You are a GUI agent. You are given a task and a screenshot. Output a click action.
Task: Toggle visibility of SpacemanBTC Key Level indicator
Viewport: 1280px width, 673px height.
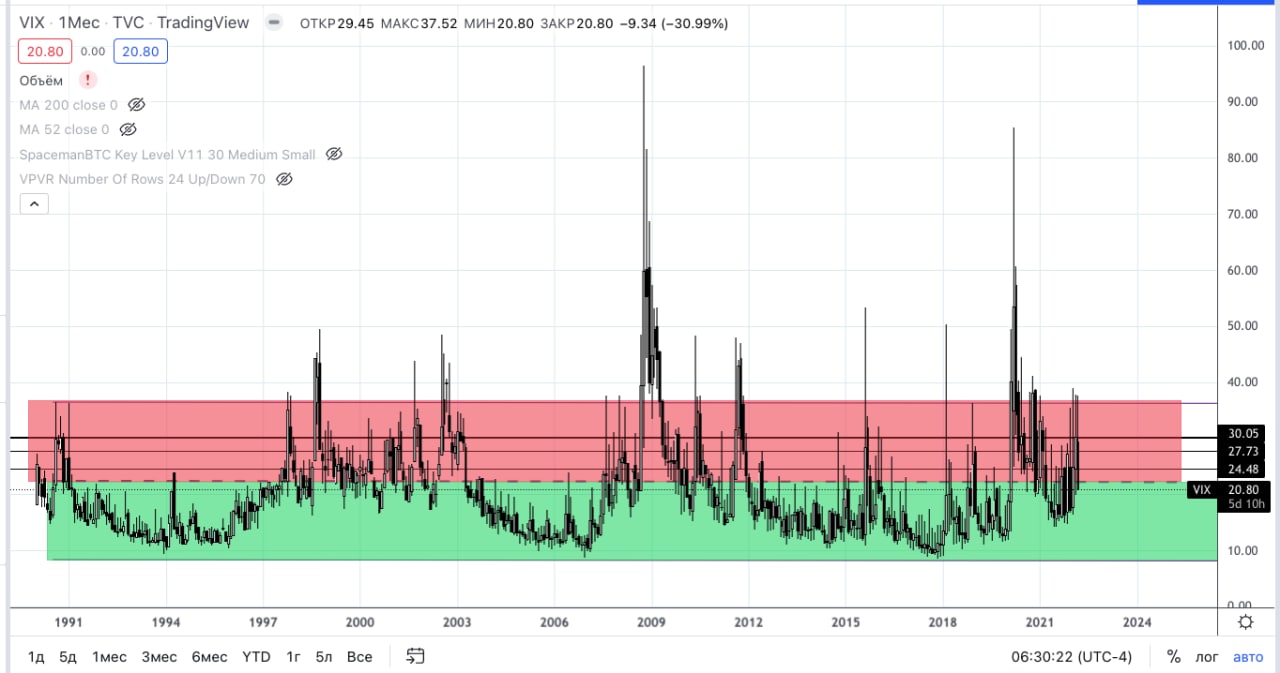[x=335, y=155]
